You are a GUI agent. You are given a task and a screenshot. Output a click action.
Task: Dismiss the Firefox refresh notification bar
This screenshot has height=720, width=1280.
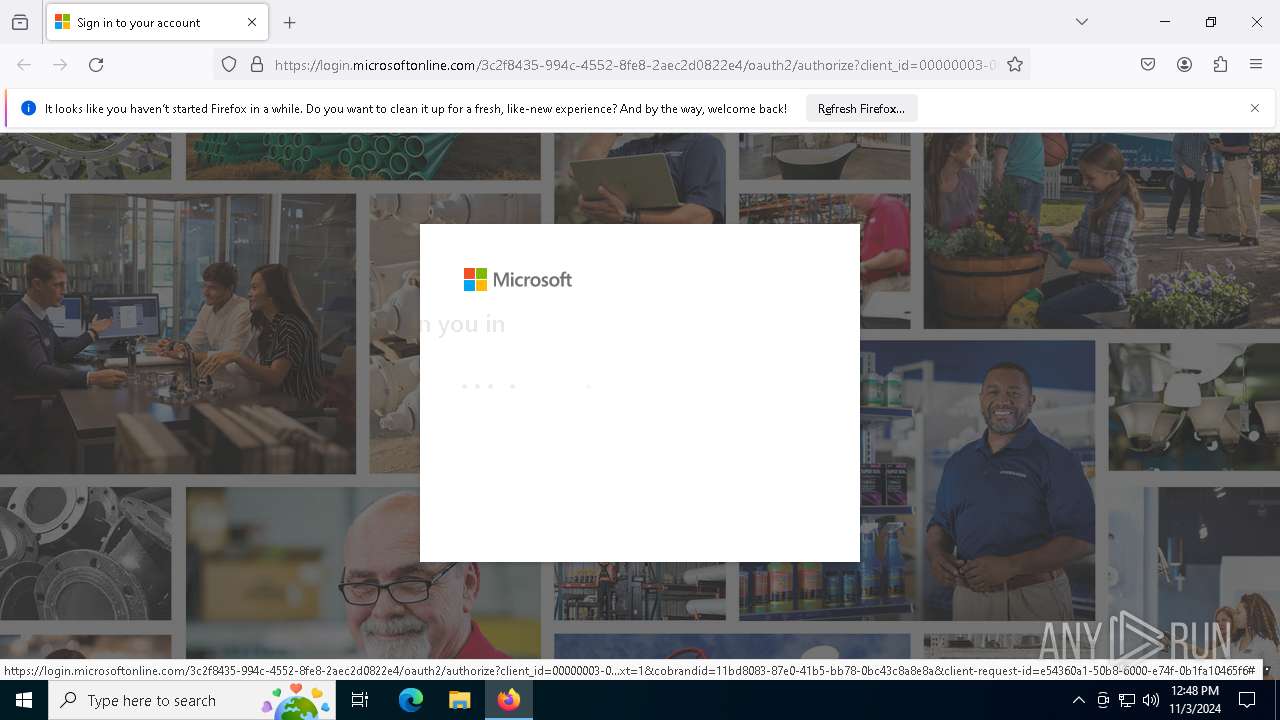1255,108
